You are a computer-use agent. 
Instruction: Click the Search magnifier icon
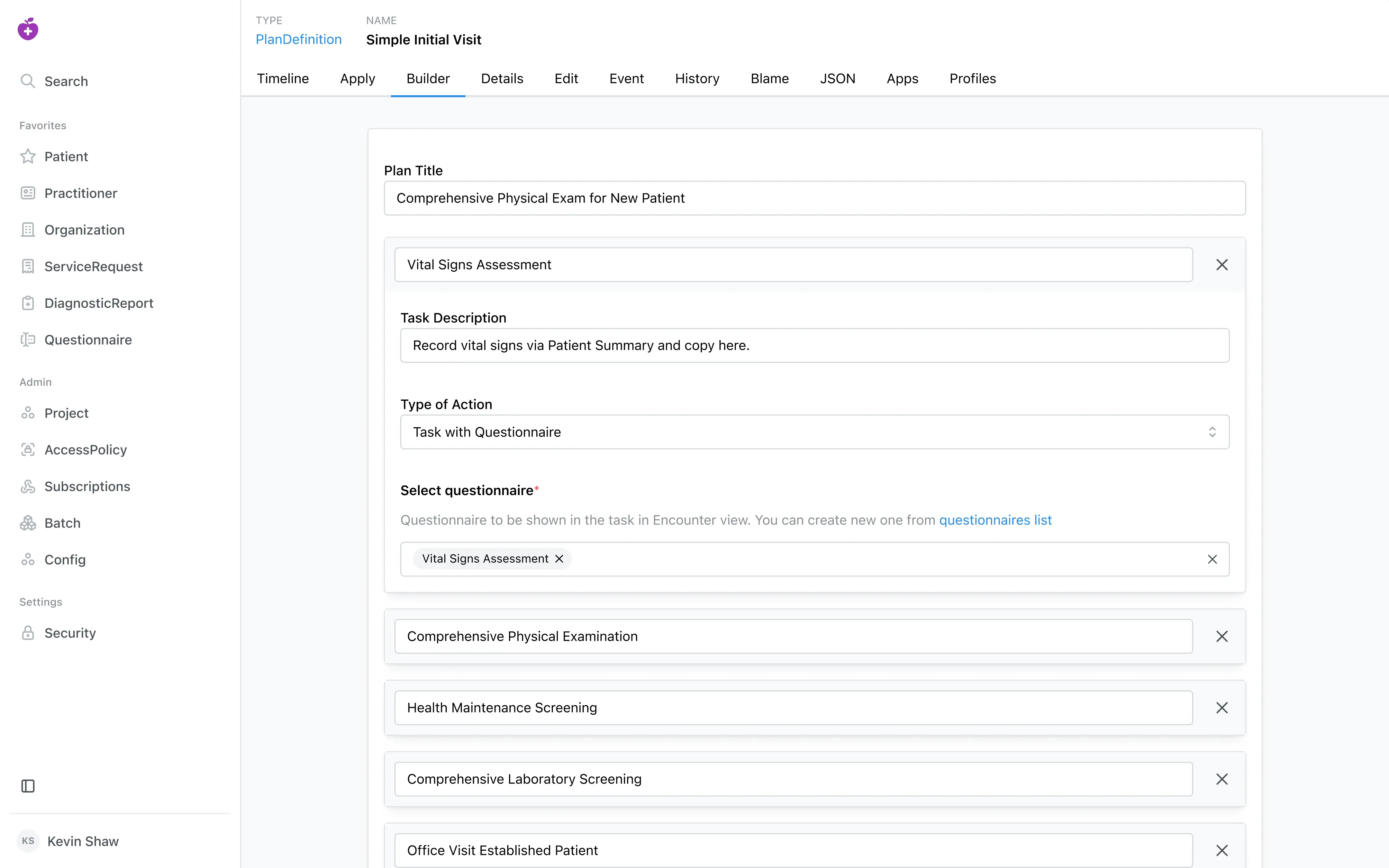click(x=28, y=81)
